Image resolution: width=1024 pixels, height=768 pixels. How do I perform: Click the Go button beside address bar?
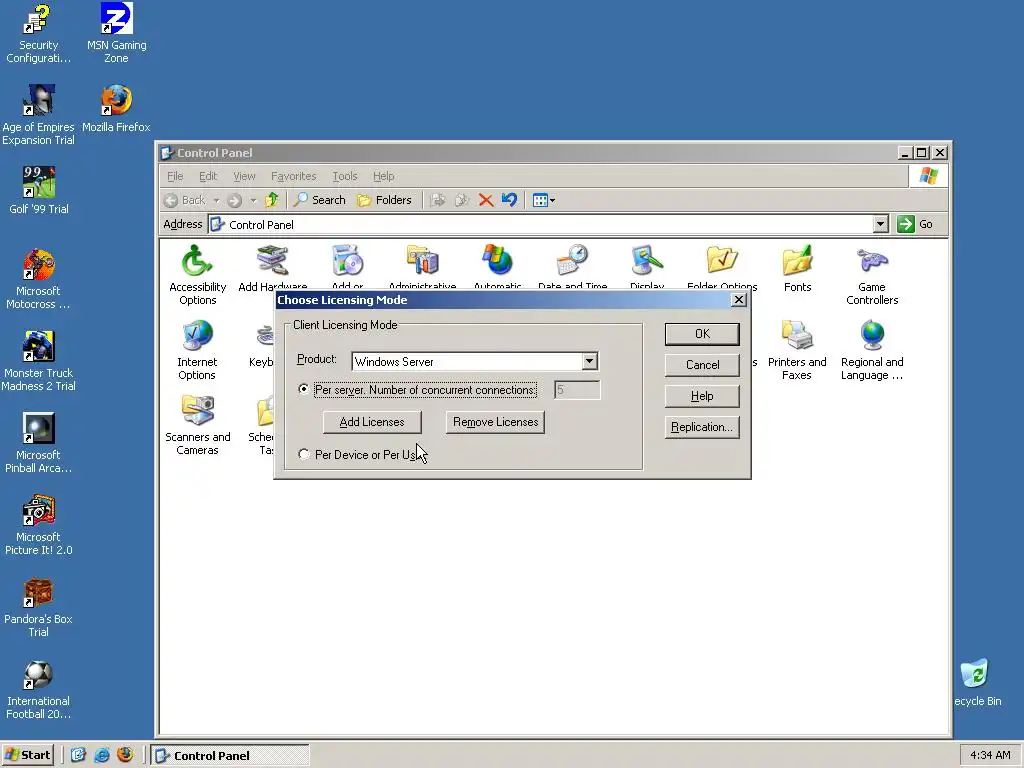click(x=916, y=224)
